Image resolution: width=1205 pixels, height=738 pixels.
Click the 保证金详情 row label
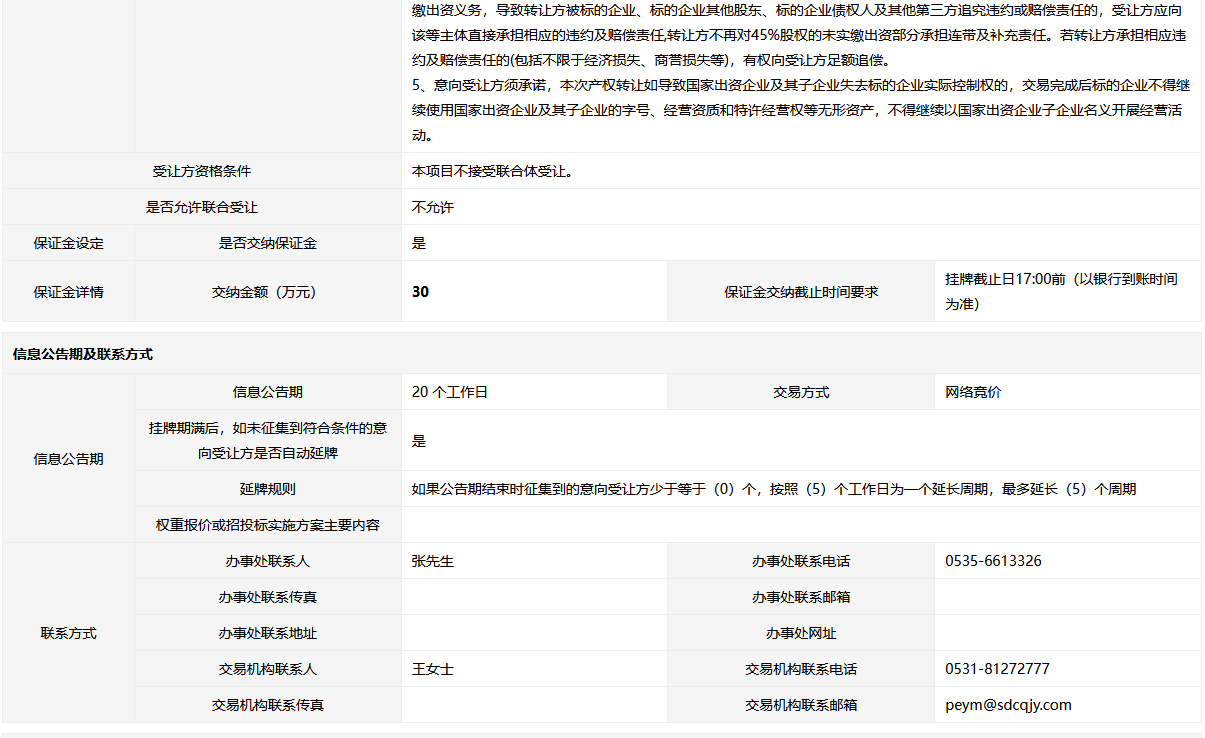[x=68, y=292]
